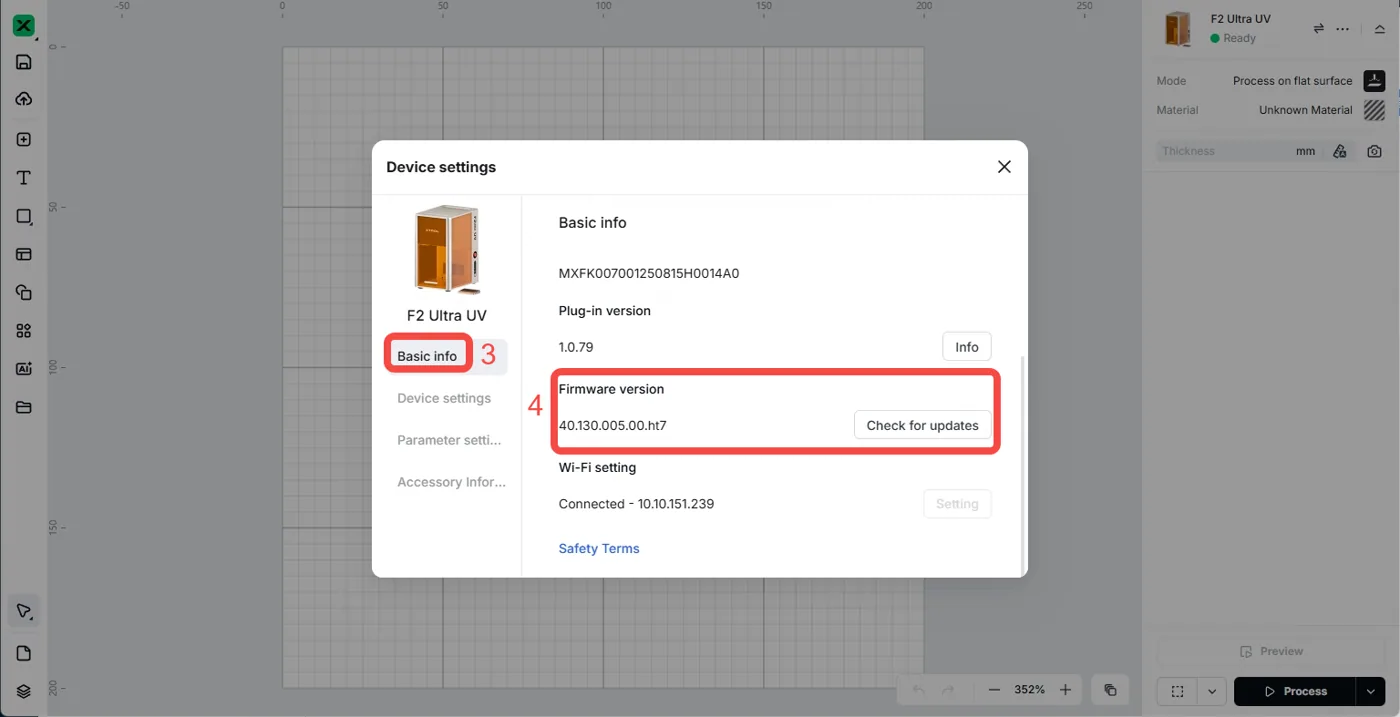Screen dimensions: 1400x717
Task: Click the flat surface mode icon
Action: [1375, 81]
